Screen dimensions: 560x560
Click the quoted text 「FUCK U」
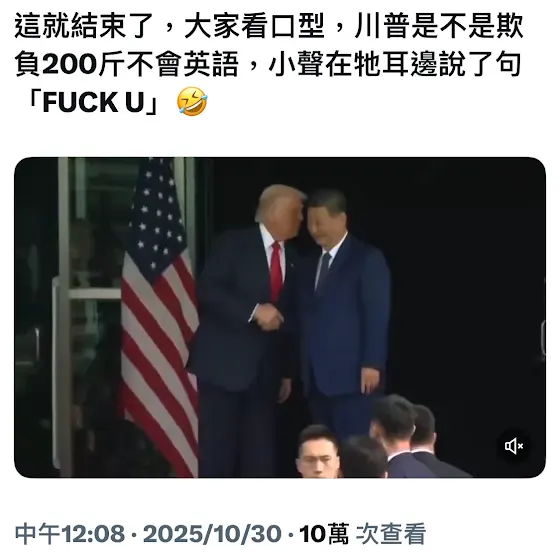point(94,102)
